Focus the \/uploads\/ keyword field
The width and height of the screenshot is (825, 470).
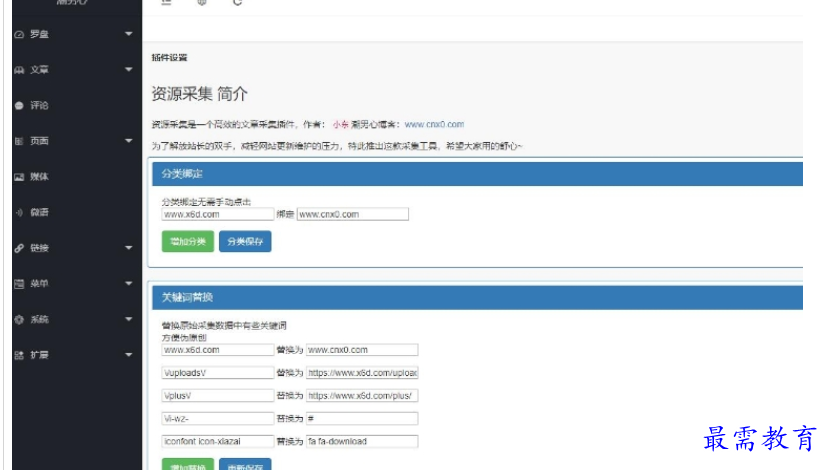coord(218,373)
